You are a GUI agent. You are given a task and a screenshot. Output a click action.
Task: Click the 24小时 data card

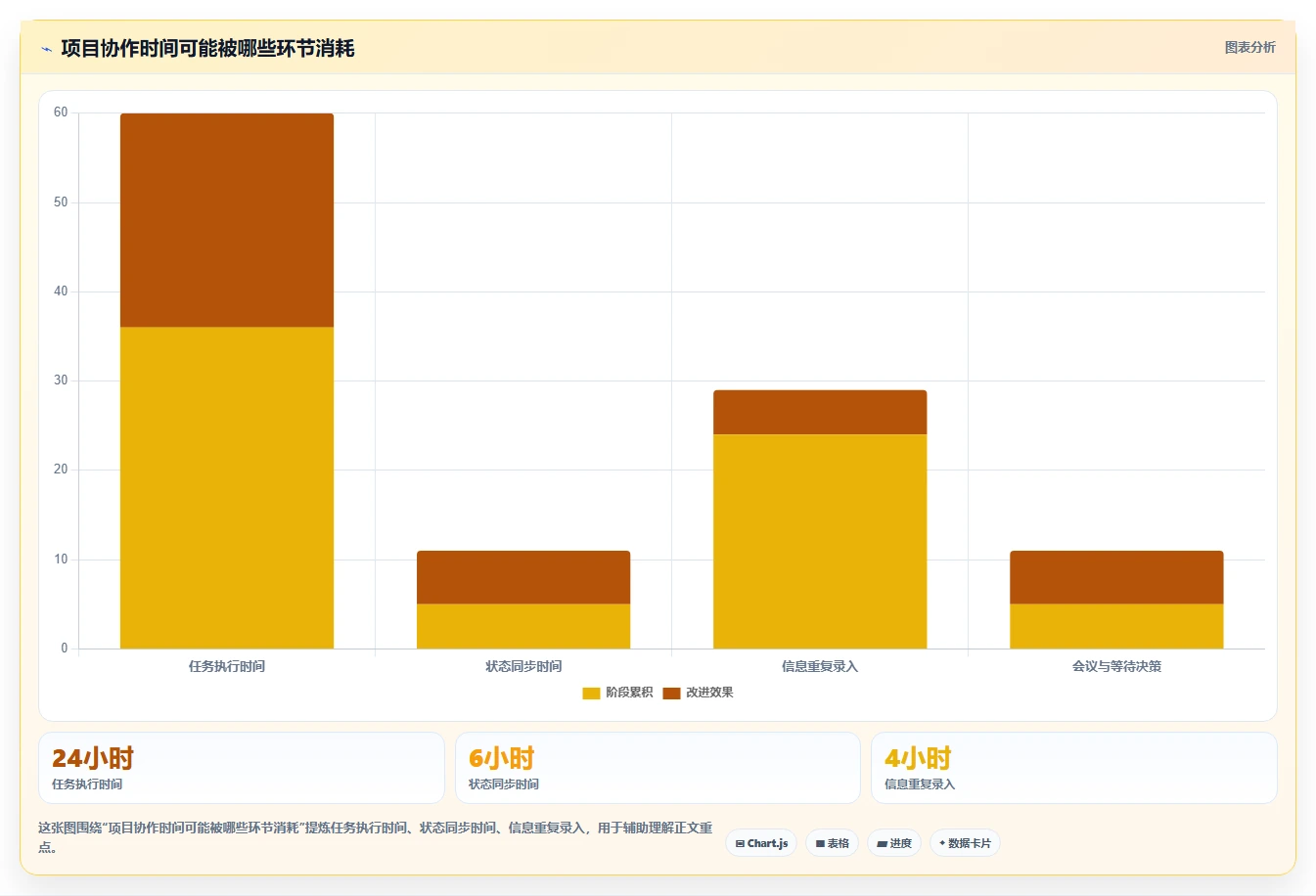(x=242, y=768)
